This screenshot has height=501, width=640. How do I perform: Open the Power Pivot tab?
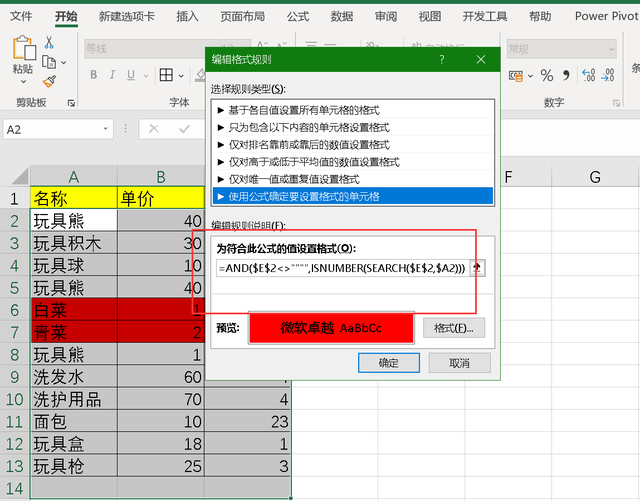[606, 16]
